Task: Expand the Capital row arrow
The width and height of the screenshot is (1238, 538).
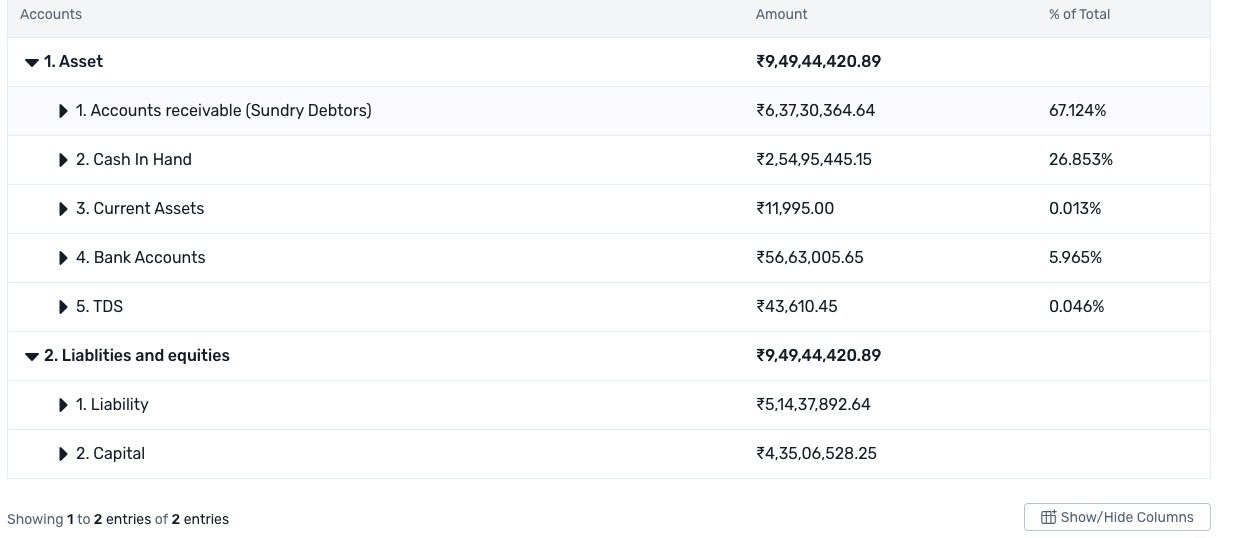Action: pyautogui.click(x=64, y=454)
